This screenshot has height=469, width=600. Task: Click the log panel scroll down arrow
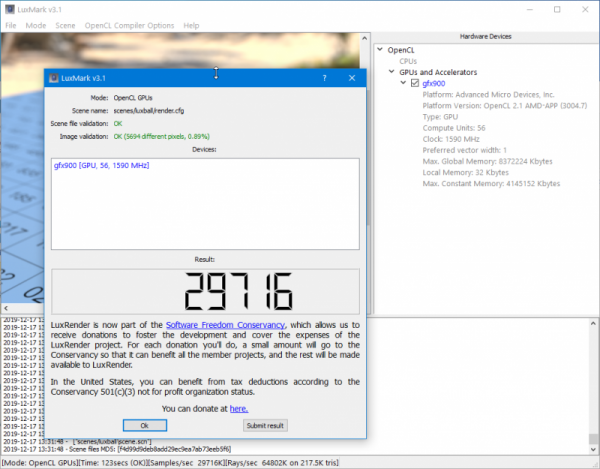pos(593,449)
